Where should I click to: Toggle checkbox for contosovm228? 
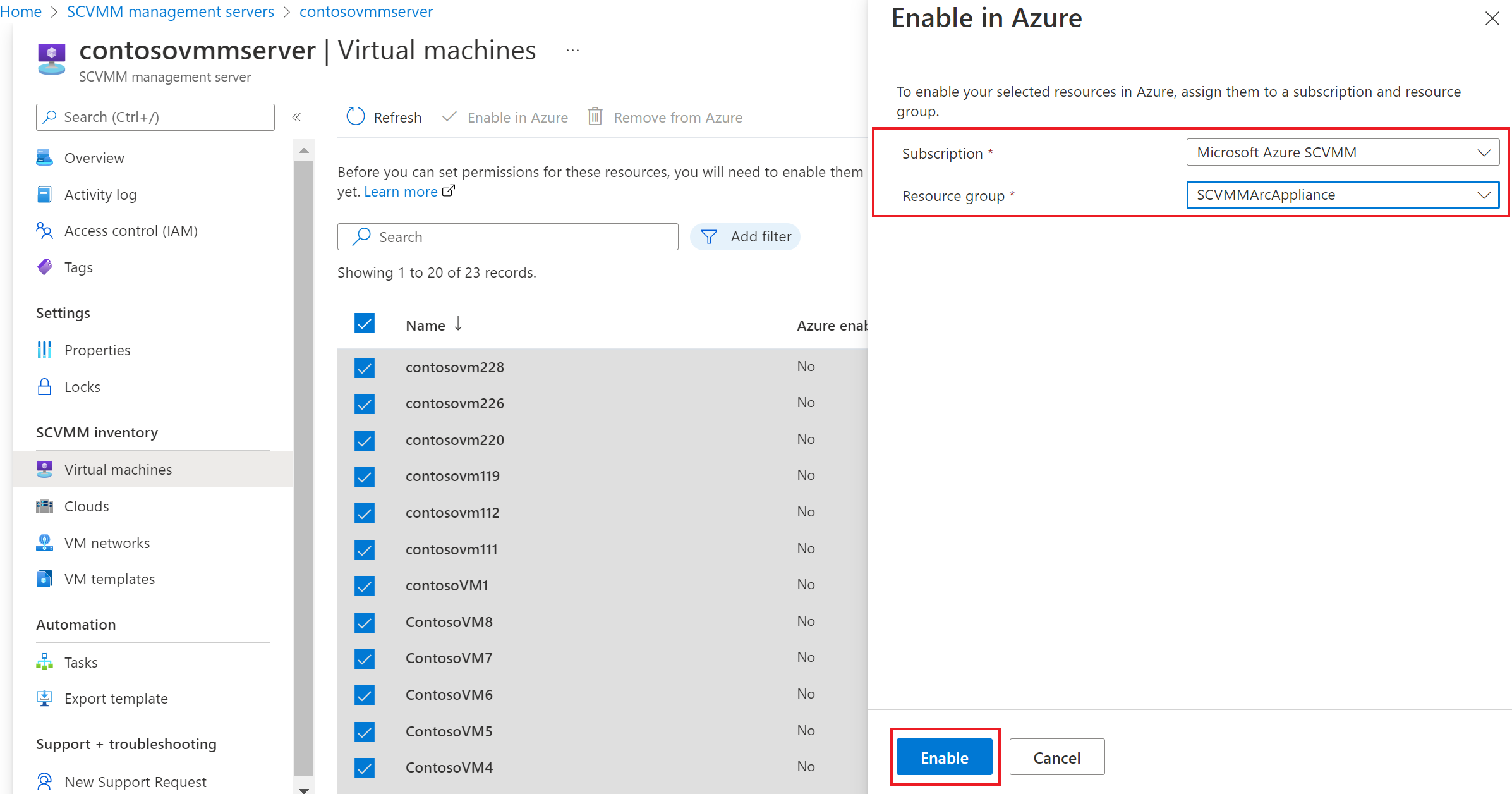(365, 367)
